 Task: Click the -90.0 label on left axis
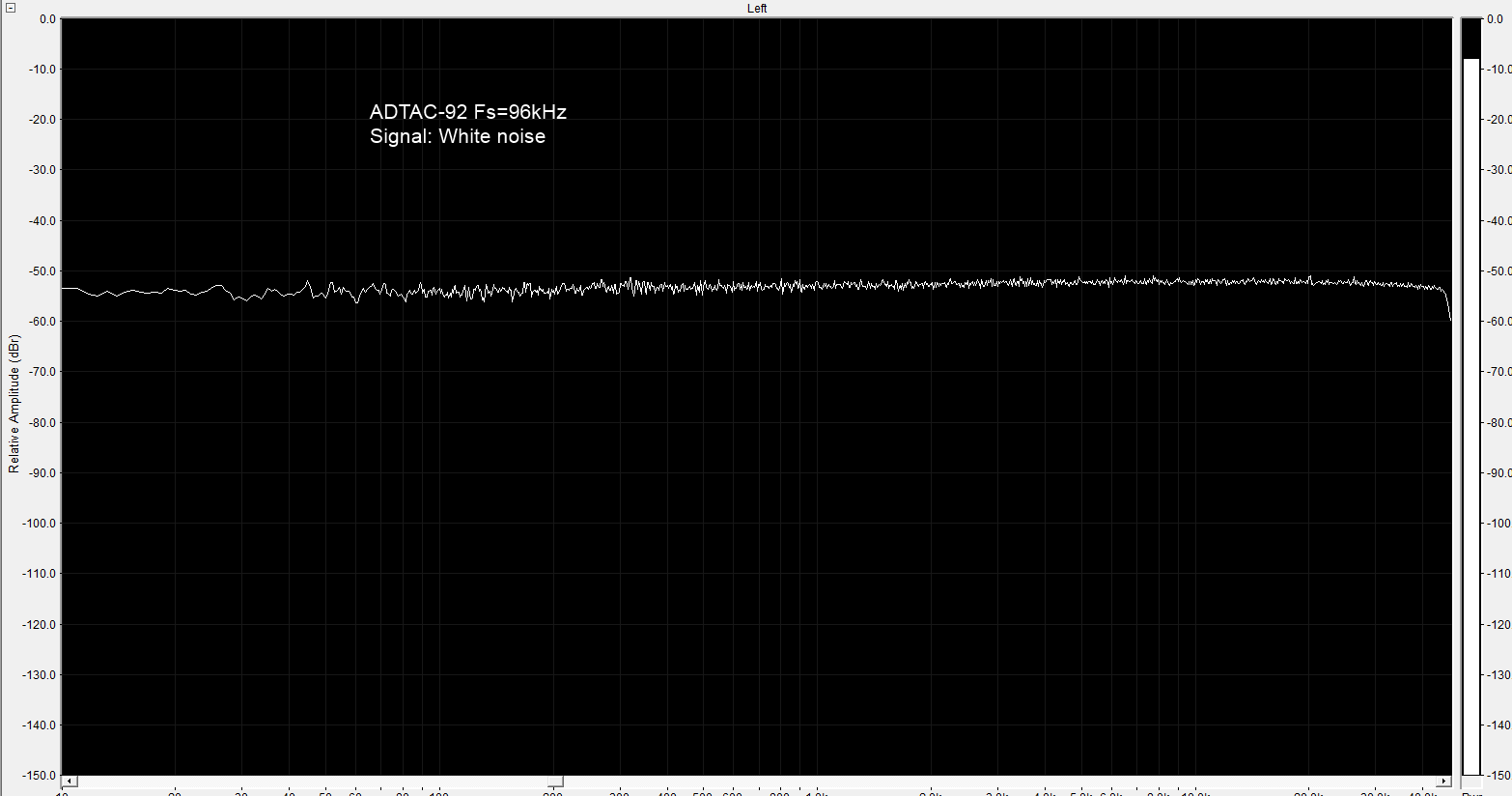click(x=43, y=473)
